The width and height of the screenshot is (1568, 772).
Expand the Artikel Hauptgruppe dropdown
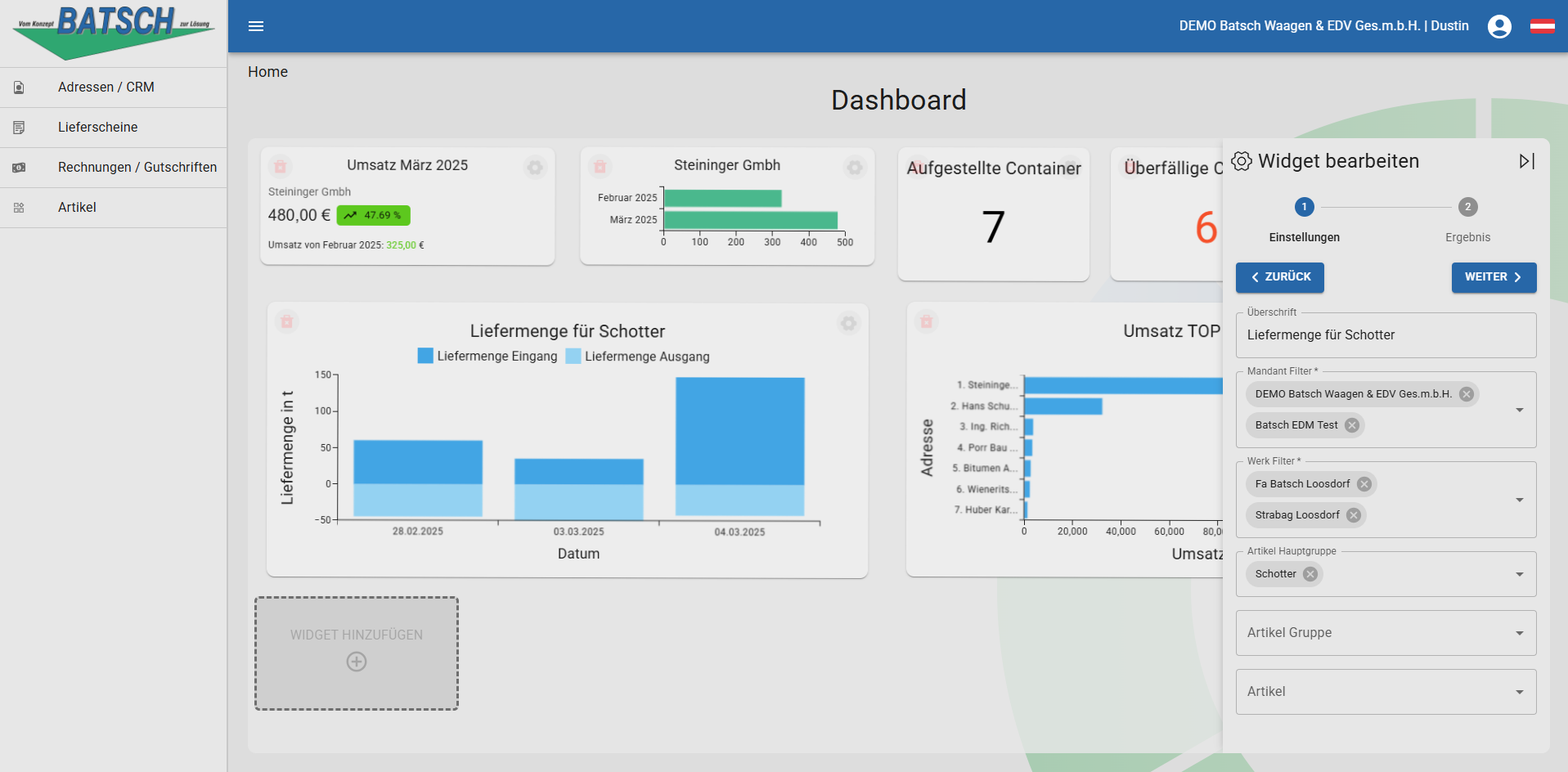[x=1520, y=574]
